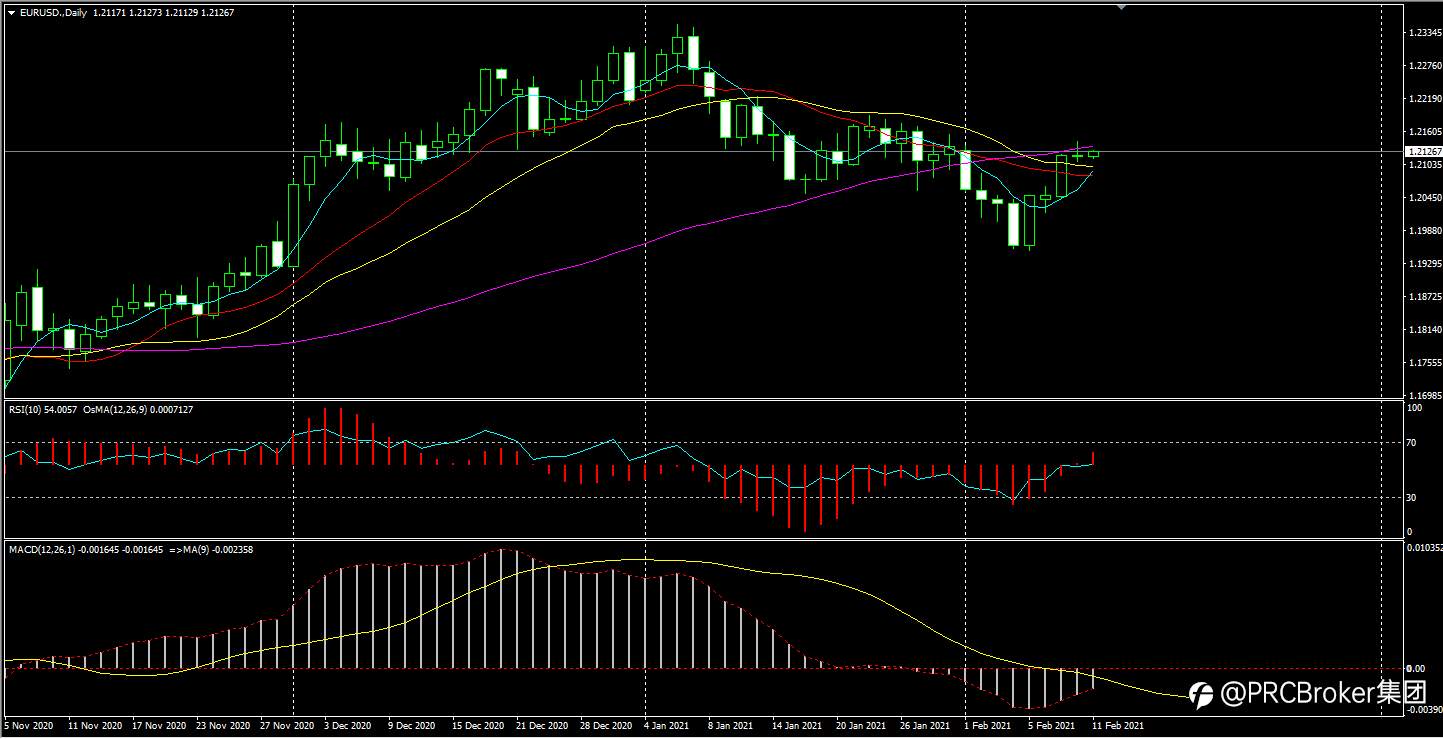Click the 27 Nov 2020 date label
This screenshot has height=739, width=1443.
pyautogui.click(x=287, y=725)
